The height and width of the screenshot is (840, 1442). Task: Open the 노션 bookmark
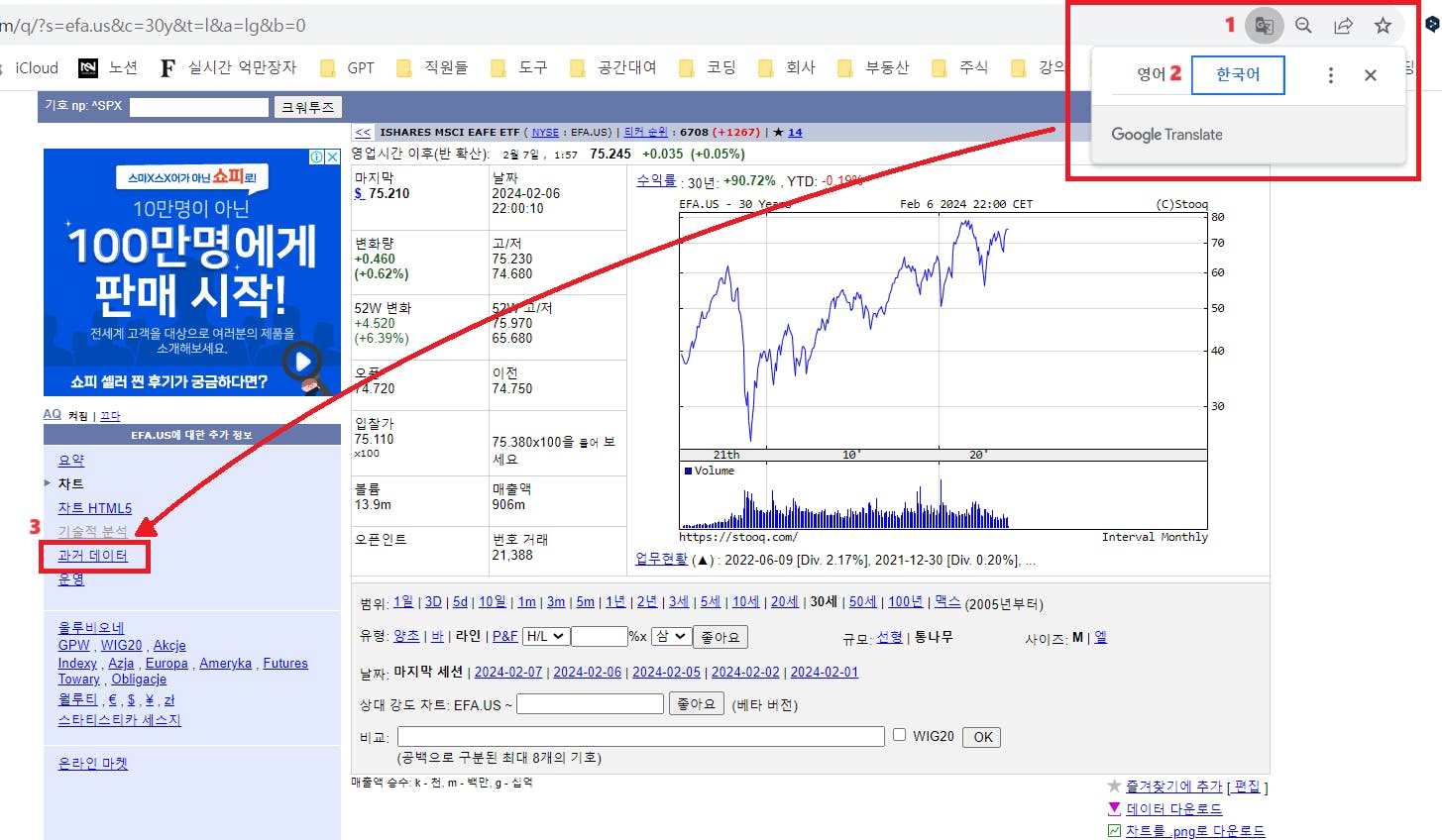[x=108, y=67]
